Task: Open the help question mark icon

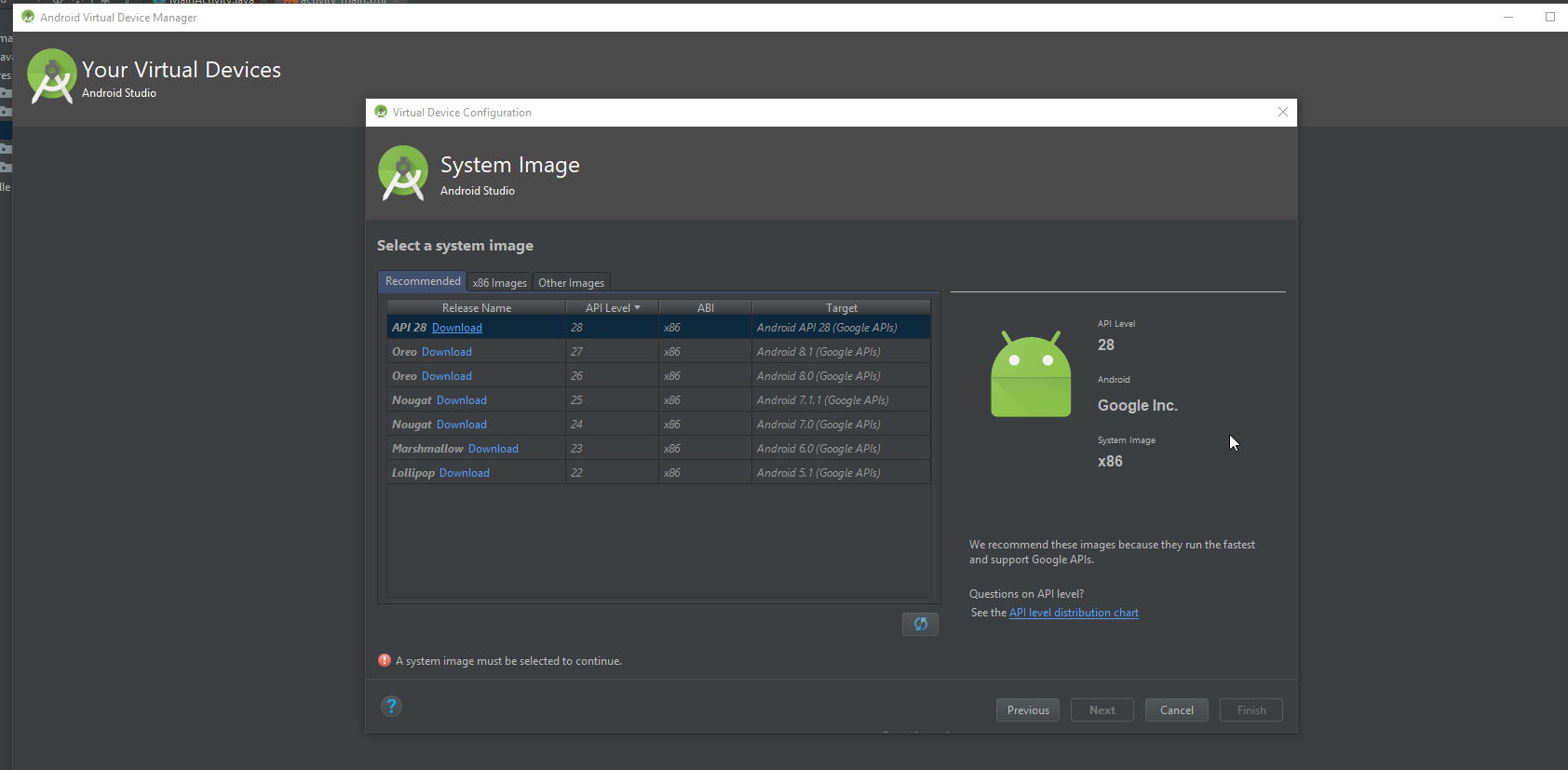Action: [x=391, y=707]
